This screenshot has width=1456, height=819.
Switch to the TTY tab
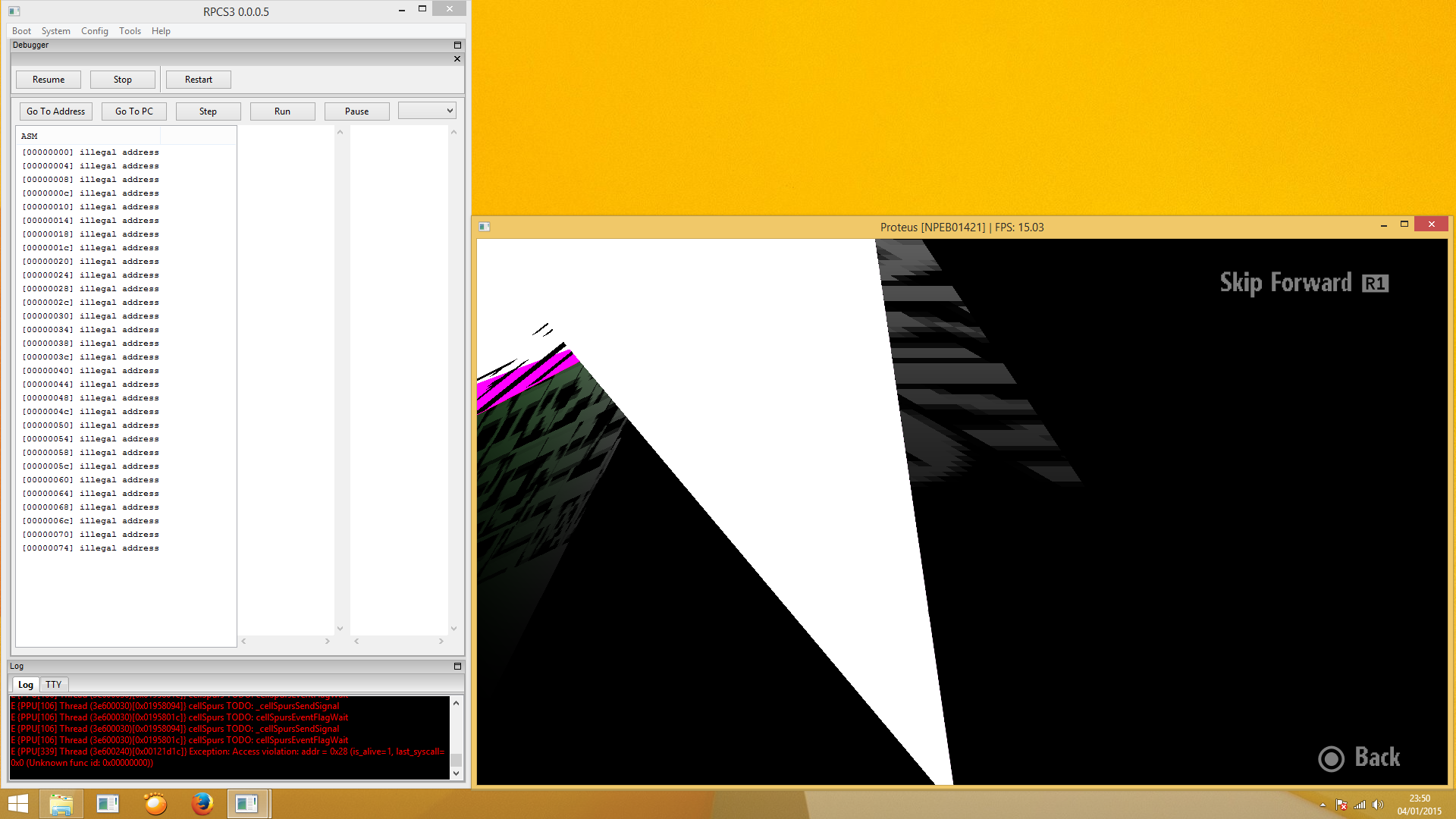point(54,685)
